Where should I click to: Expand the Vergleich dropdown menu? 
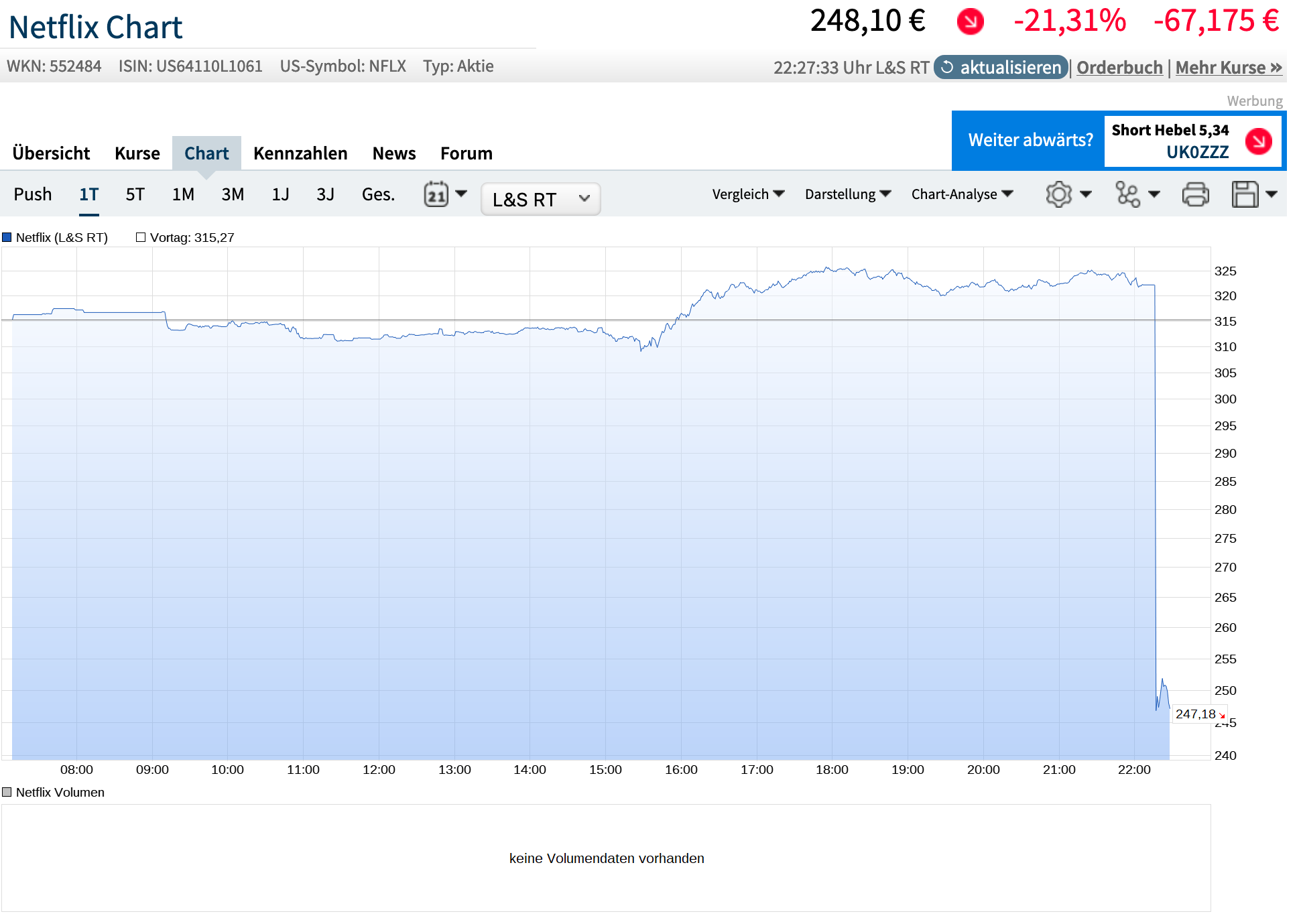tap(747, 194)
